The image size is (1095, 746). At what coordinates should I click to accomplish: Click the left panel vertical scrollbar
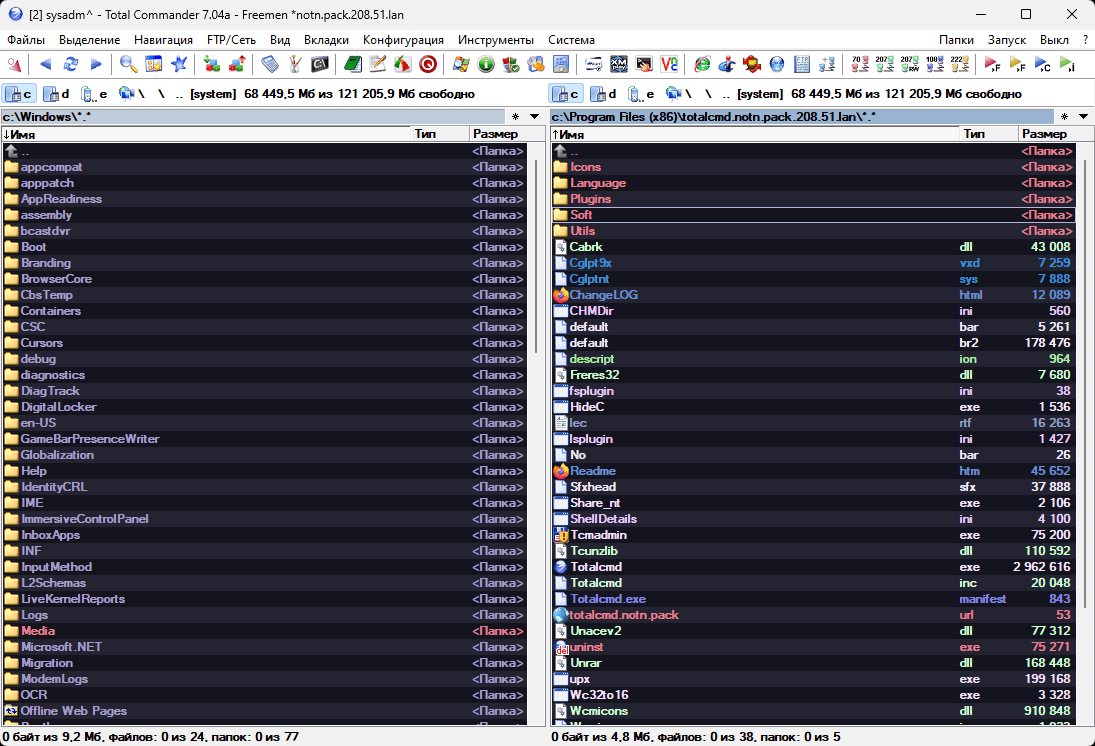point(536,400)
